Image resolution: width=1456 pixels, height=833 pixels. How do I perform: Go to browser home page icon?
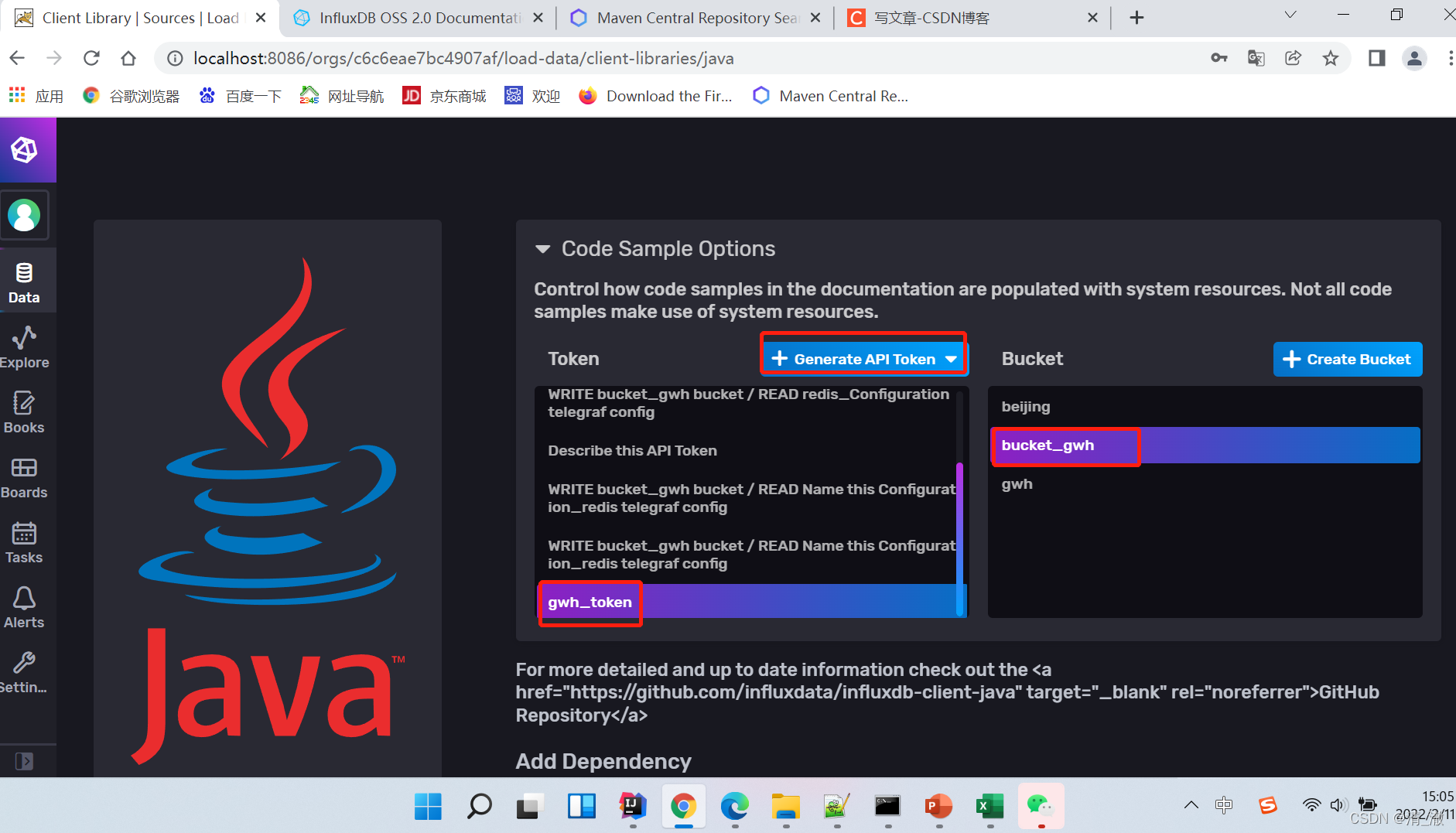click(x=128, y=58)
